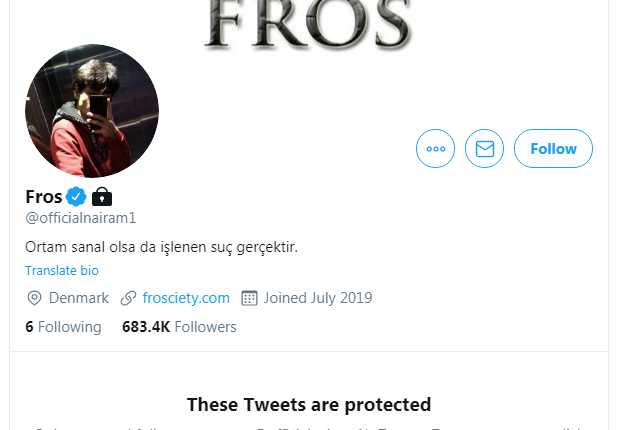Click the Denmark location text

[79, 298]
